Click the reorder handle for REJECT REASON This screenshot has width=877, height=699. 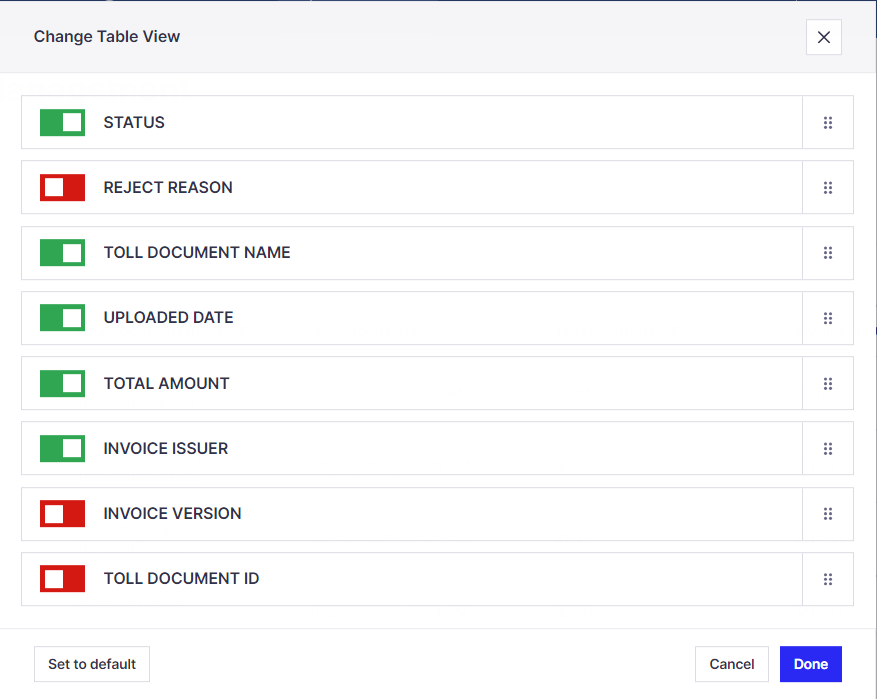(828, 187)
